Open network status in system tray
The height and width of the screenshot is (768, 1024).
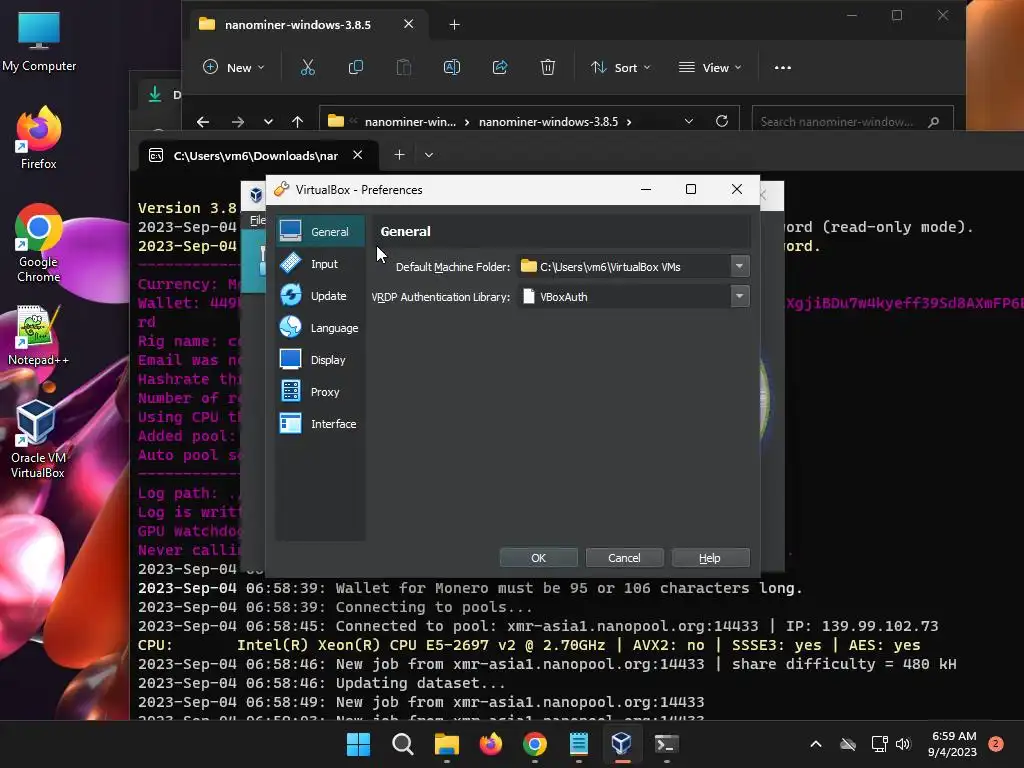pyautogui.click(x=879, y=744)
